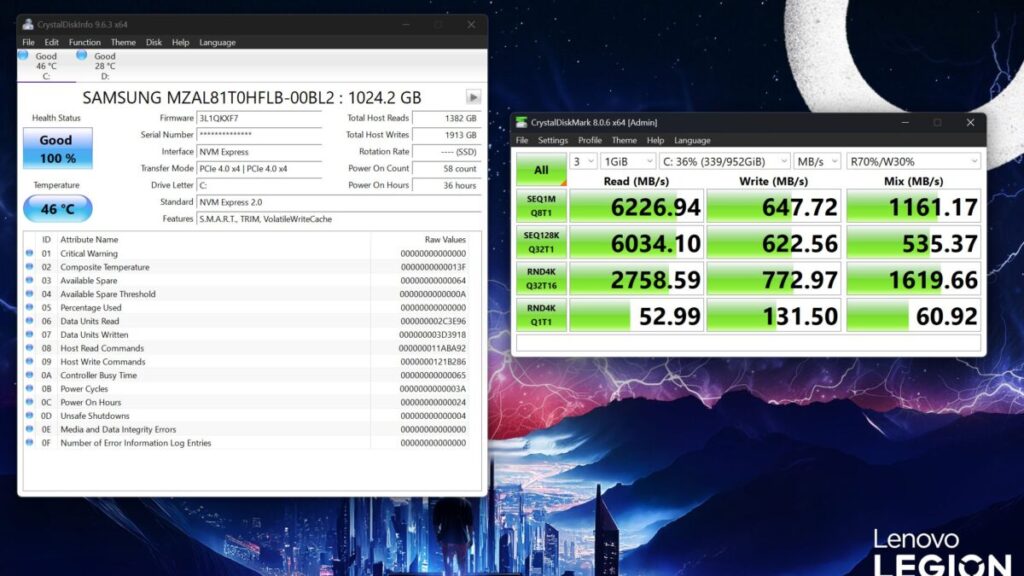Click the Features field S.M.A.R.T., TRIM

click(x=338, y=219)
